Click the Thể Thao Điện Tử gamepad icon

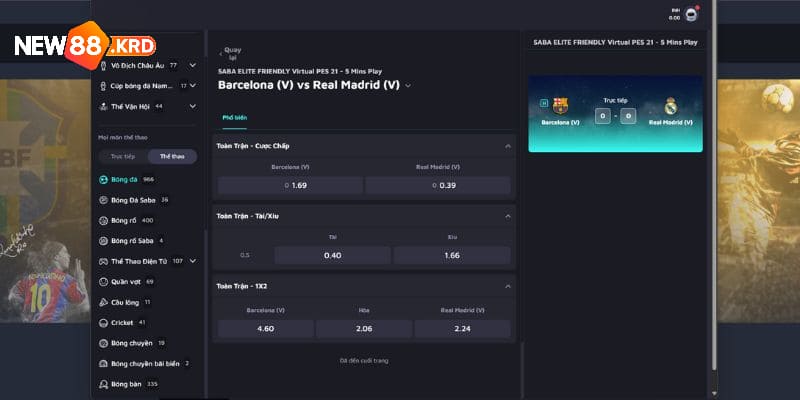click(104, 261)
